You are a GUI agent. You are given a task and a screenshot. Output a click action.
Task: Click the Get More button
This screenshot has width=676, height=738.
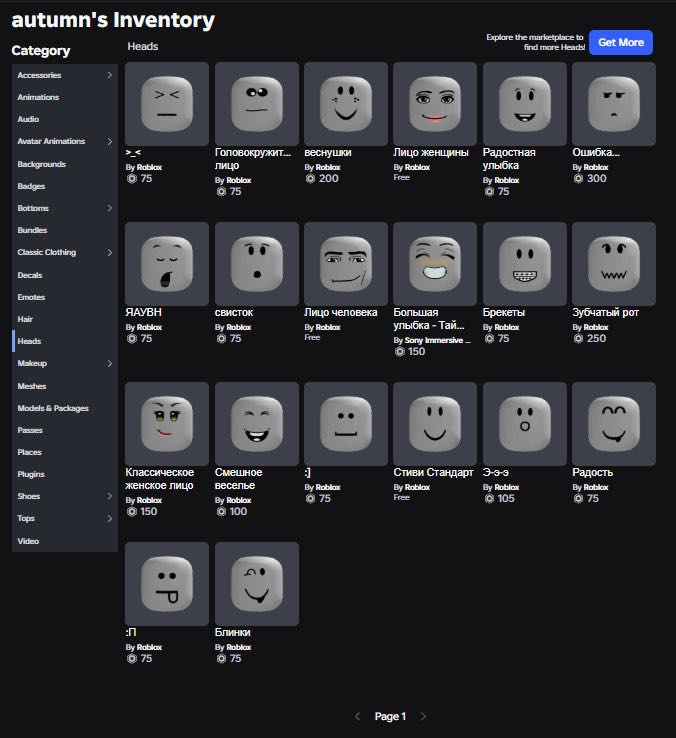(621, 42)
